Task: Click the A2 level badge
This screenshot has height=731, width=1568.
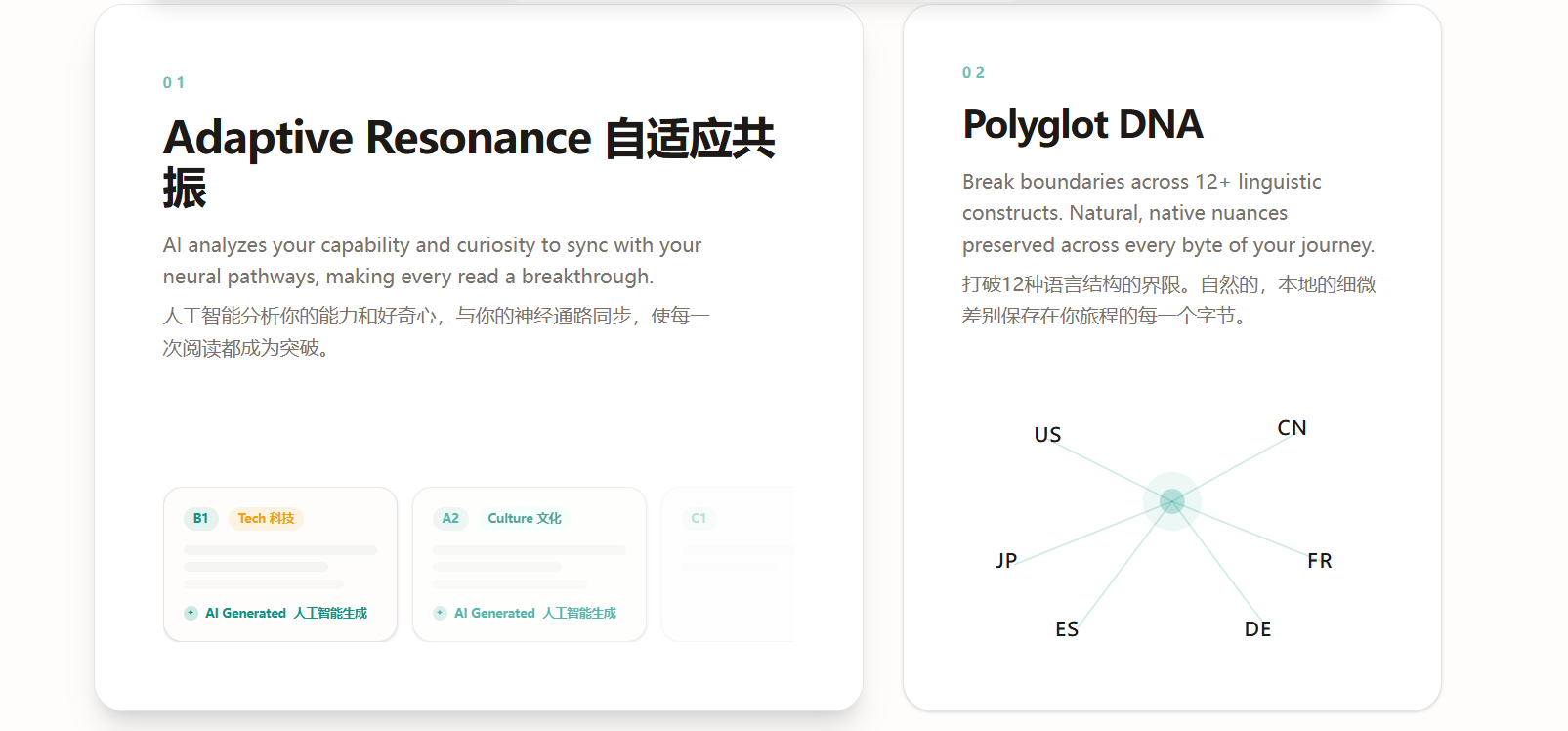Action: 450,518
